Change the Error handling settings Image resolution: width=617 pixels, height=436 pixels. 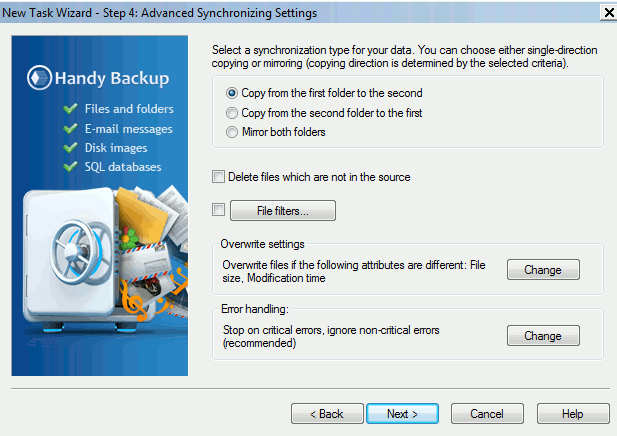click(543, 336)
